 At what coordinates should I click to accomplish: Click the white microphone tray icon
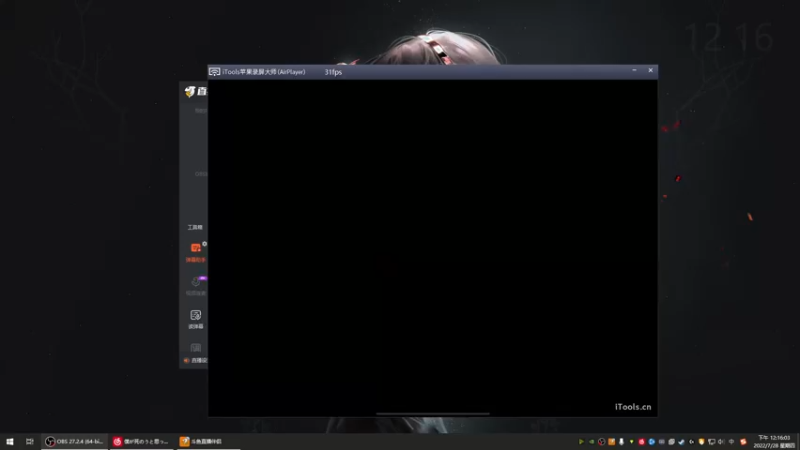621,442
